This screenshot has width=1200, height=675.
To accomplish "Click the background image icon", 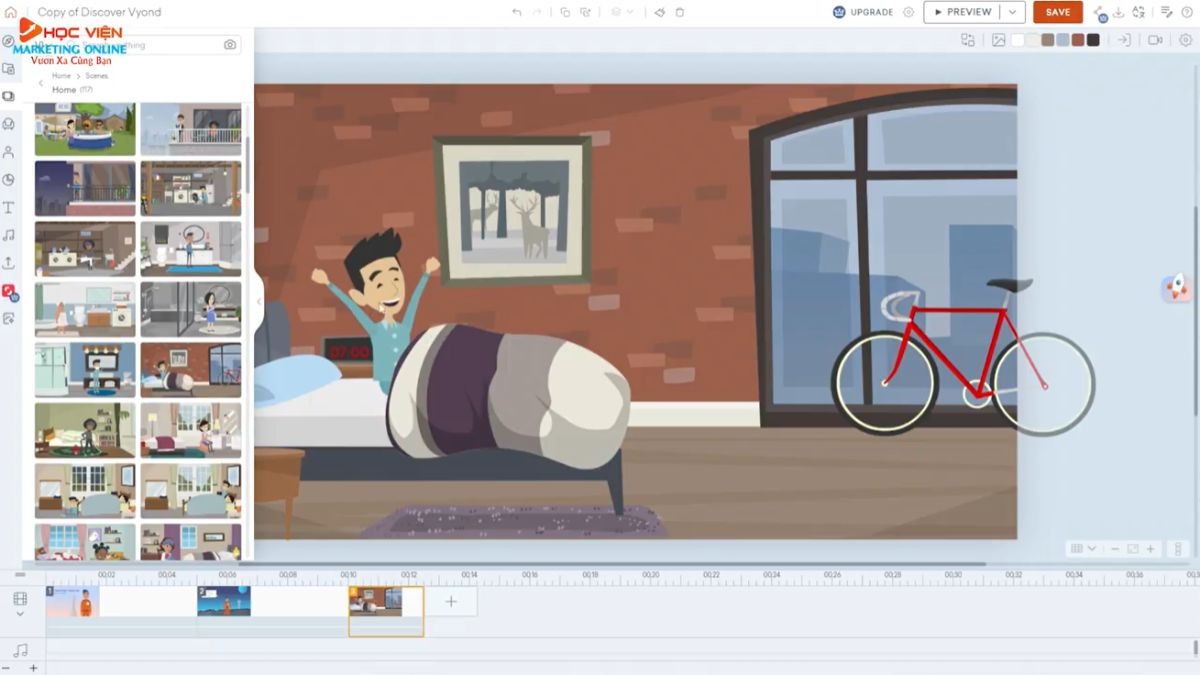I will (x=998, y=40).
